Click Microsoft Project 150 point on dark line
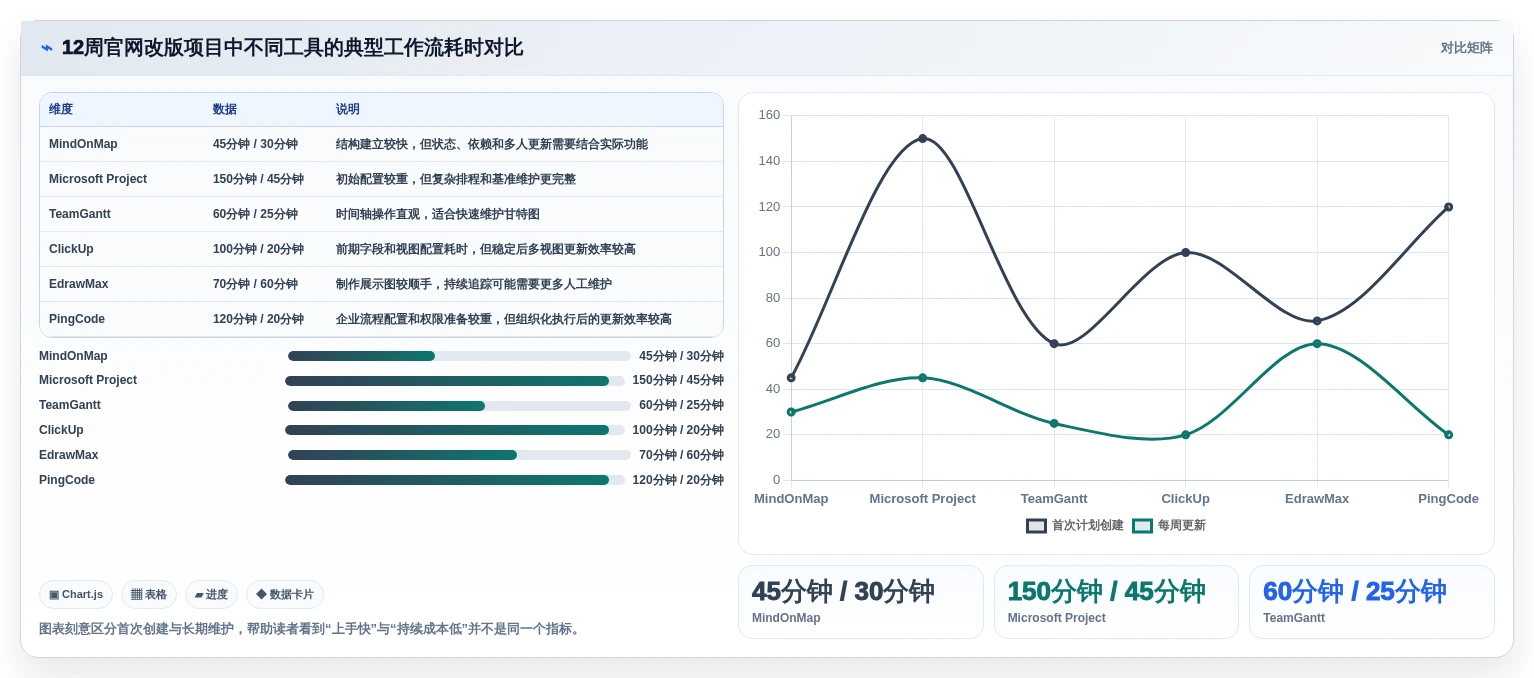The height and width of the screenshot is (678, 1534). [922, 139]
